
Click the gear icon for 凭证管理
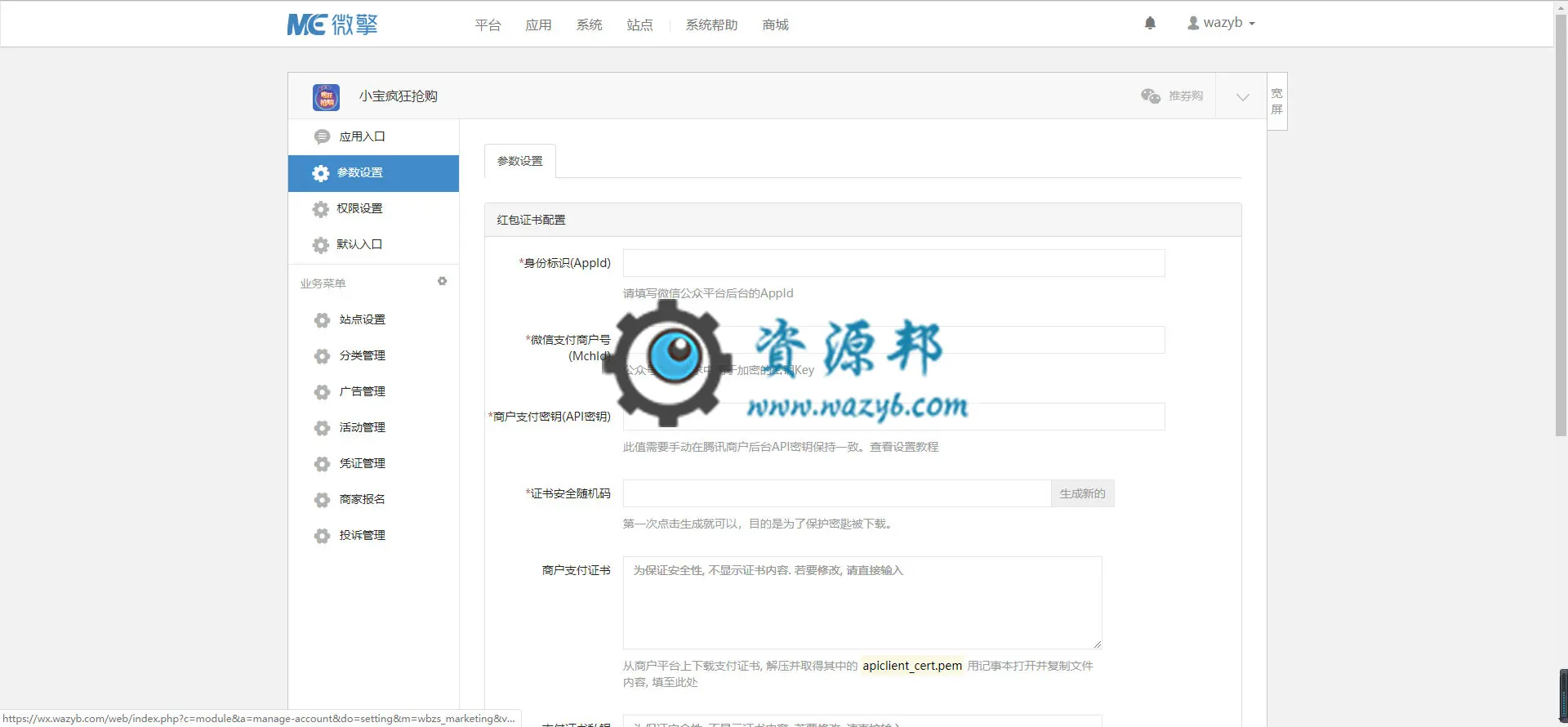(x=322, y=464)
